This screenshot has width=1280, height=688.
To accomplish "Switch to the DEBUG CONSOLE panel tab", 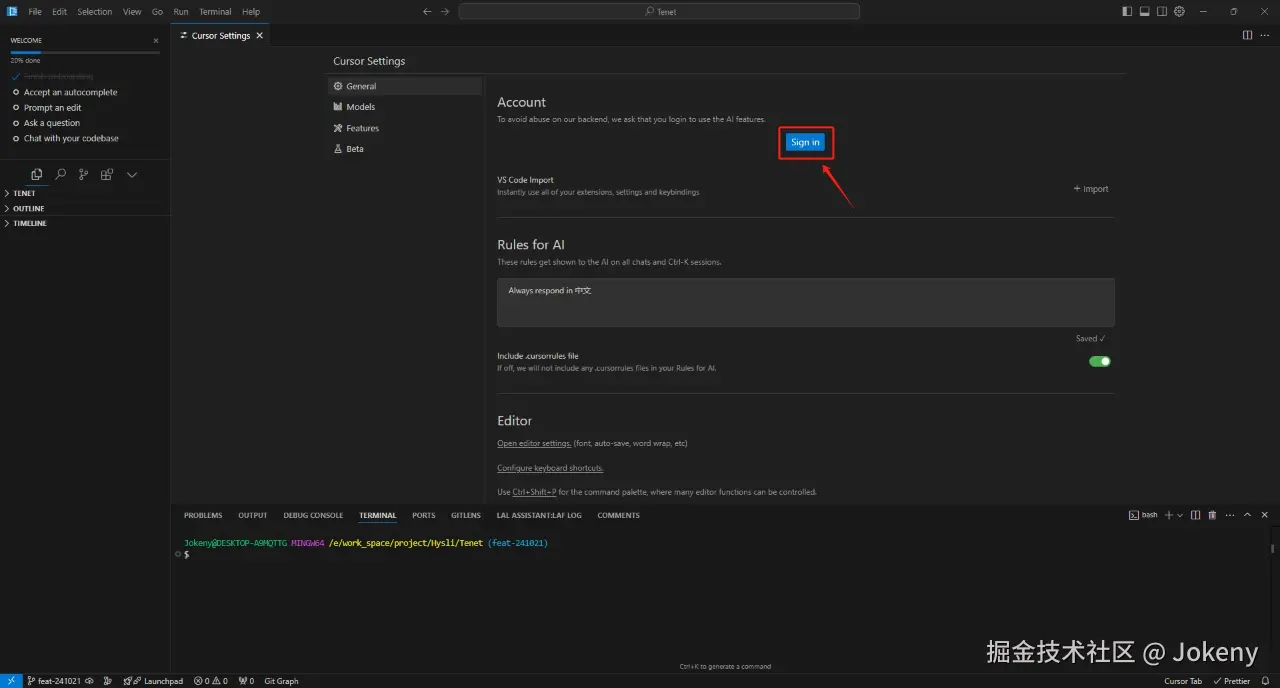I will pos(313,516).
